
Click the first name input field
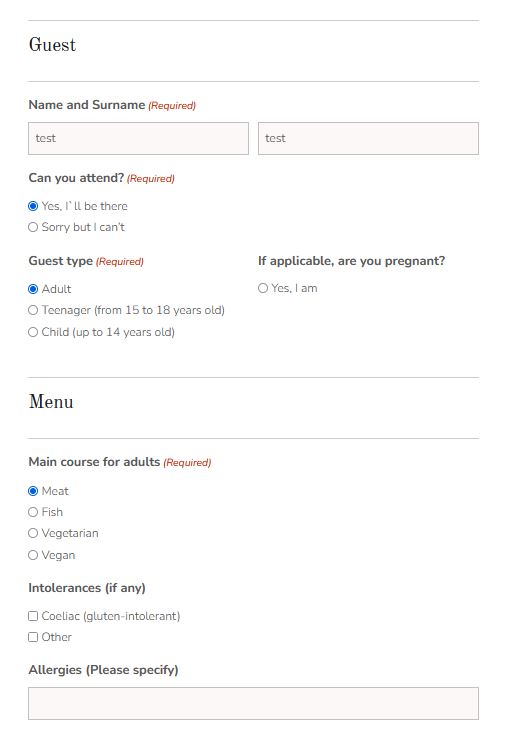point(138,138)
